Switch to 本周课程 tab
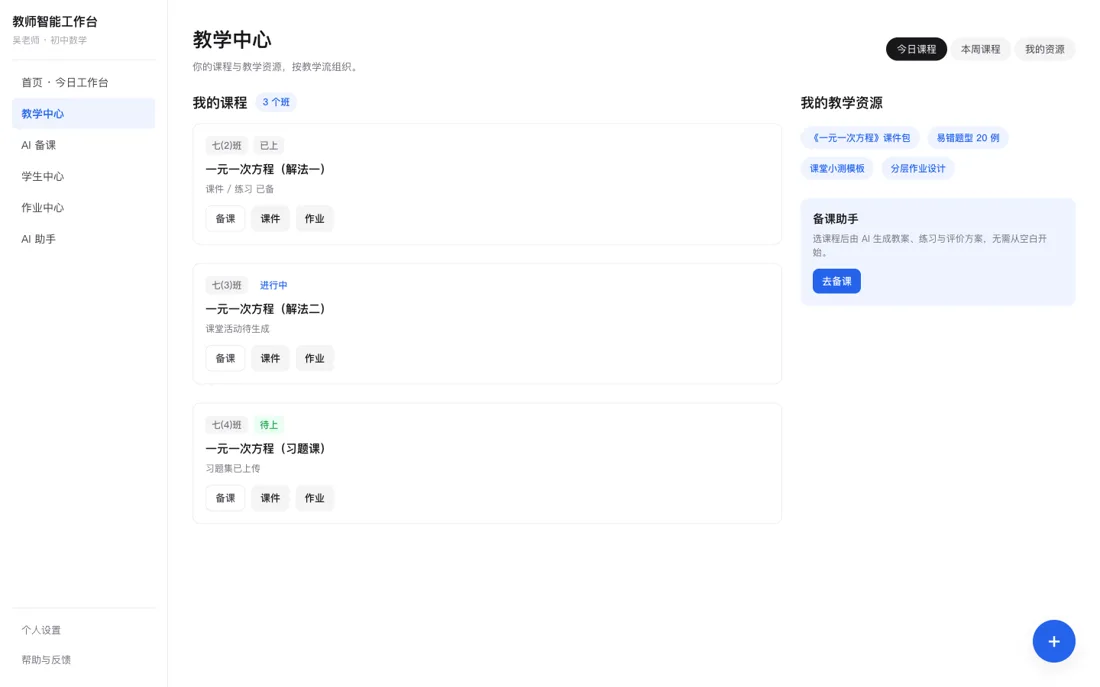The image size is (1100, 687). 980,49
